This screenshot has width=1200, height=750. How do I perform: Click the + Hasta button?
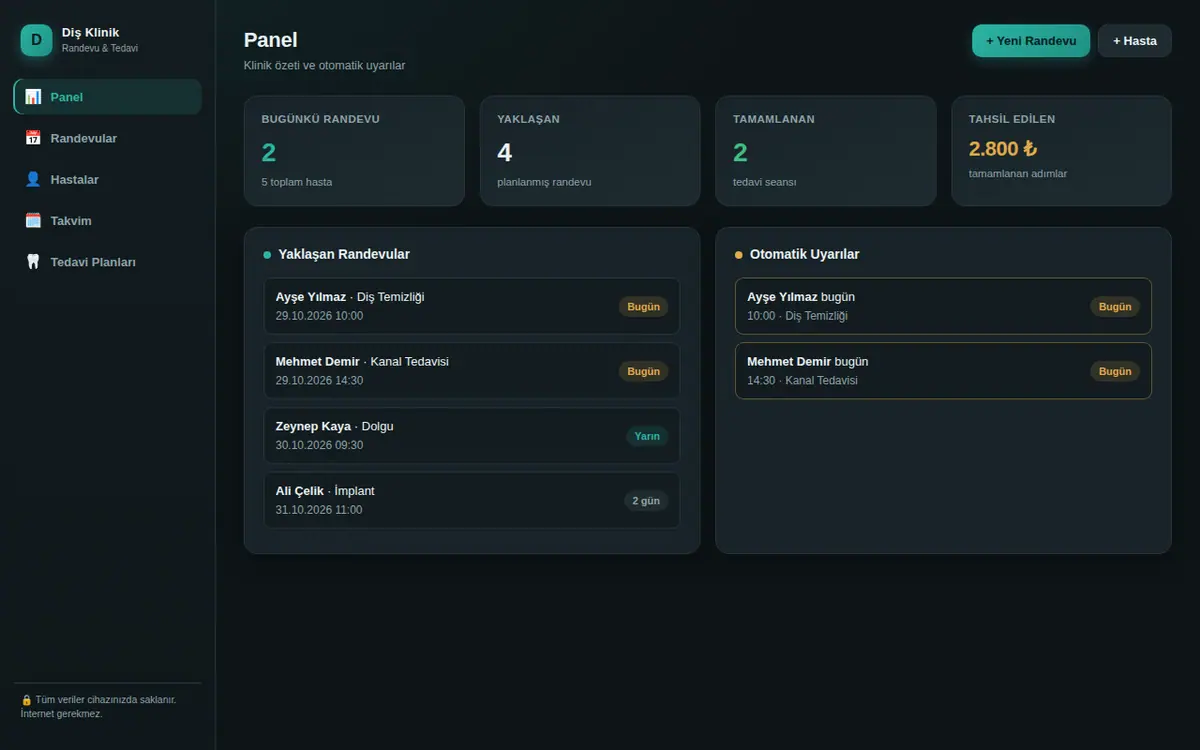[x=1135, y=41]
